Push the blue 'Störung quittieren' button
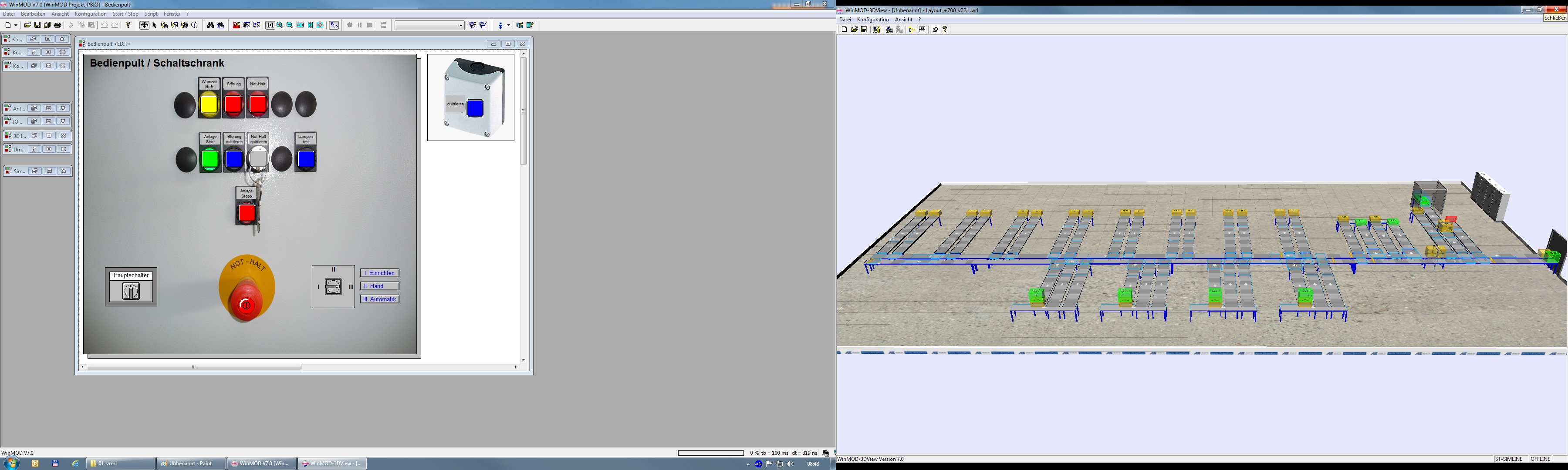The height and width of the screenshot is (470, 1568). point(234,159)
